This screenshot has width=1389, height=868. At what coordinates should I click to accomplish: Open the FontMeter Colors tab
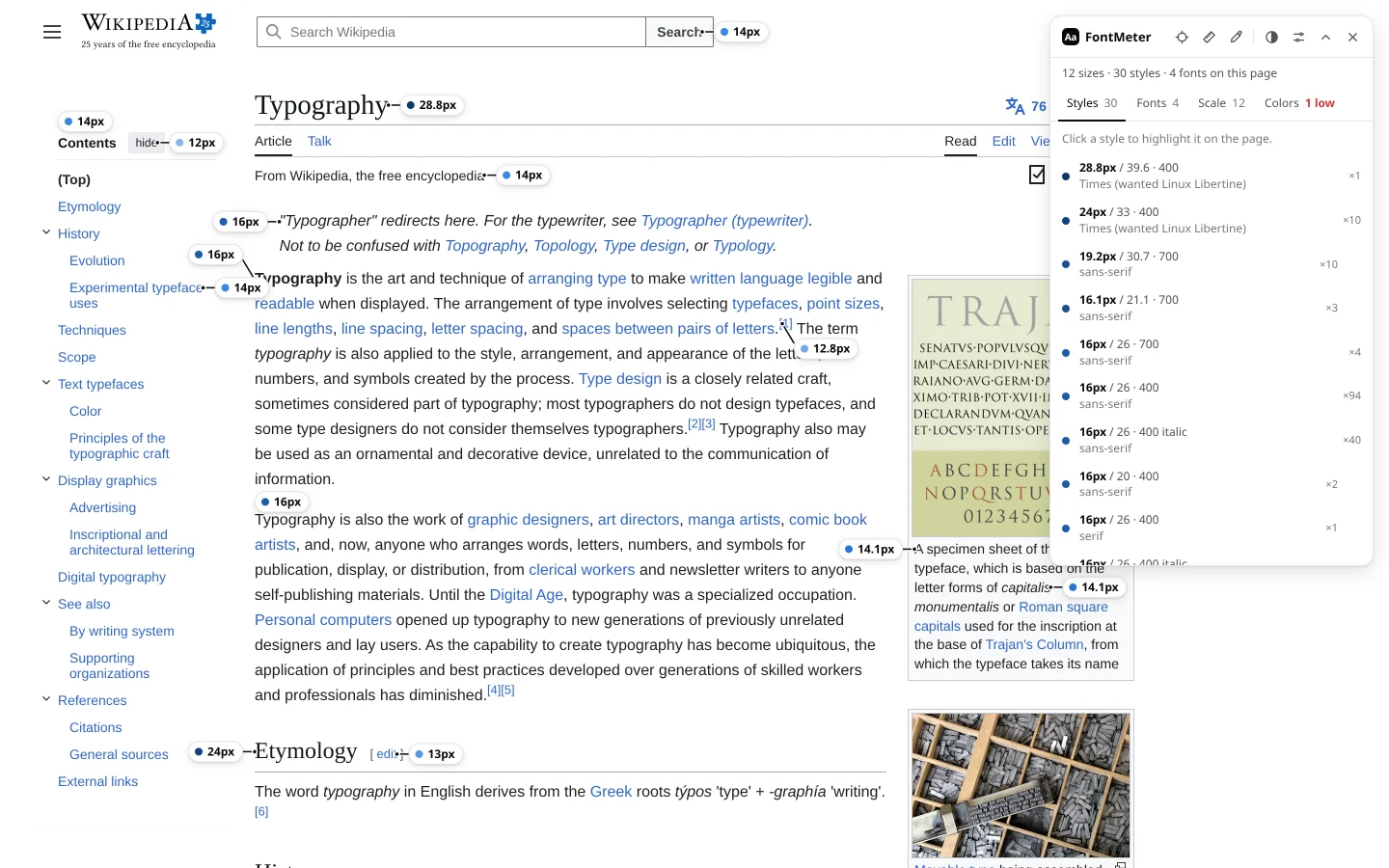[x=1299, y=103]
